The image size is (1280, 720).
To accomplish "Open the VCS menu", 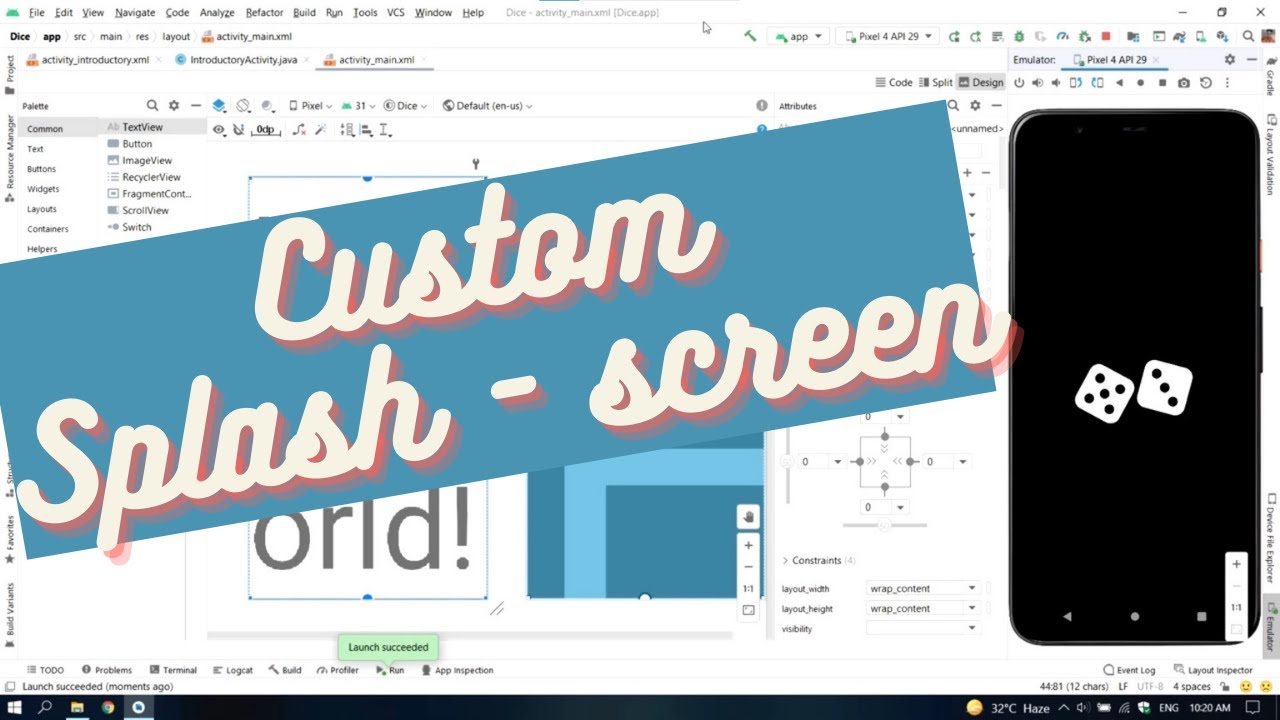I will coord(395,12).
